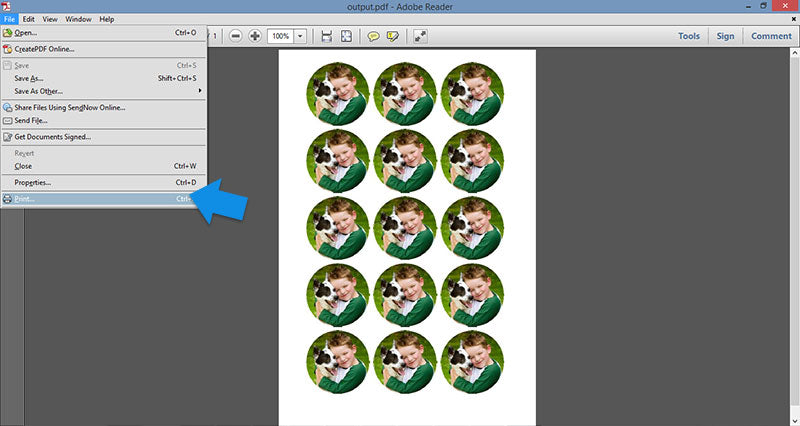Switch to read mode with expand icon
The height and width of the screenshot is (426, 800).
pyautogui.click(x=420, y=36)
